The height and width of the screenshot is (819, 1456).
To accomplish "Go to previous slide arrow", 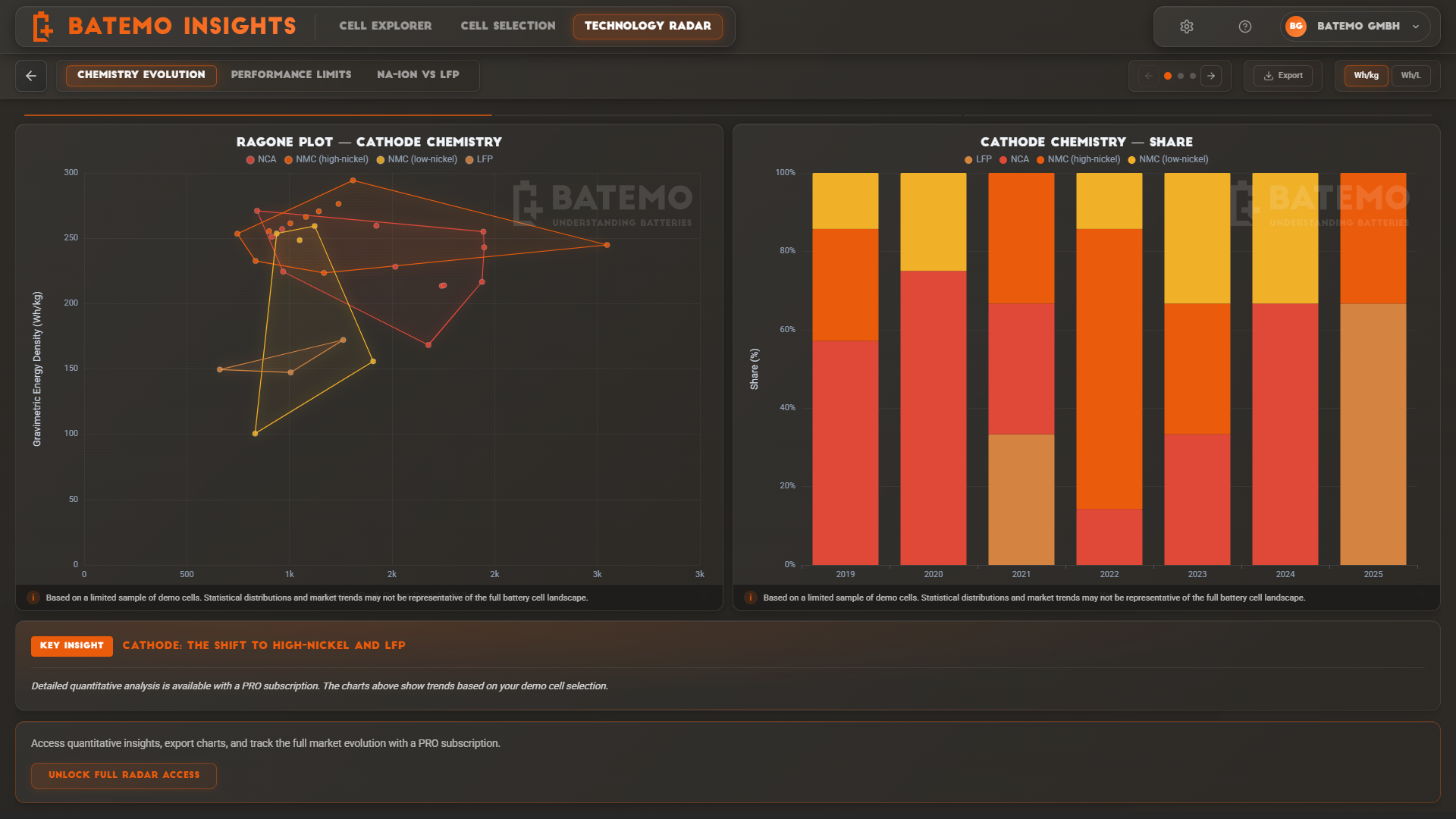I will (x=1149, y=76).
